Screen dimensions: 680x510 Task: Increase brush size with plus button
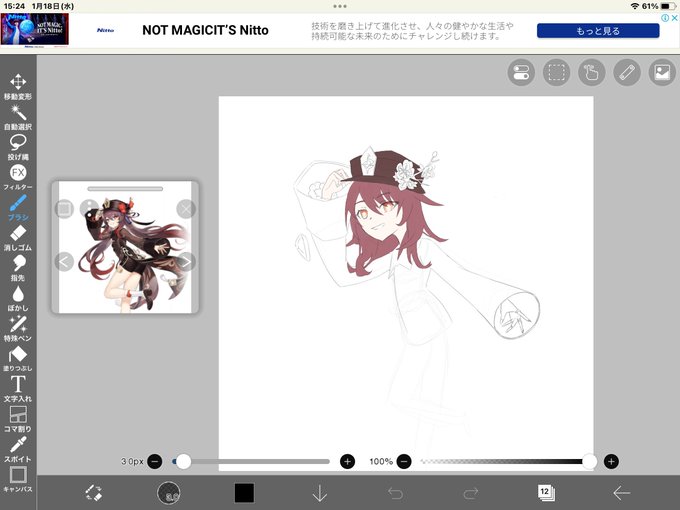pyautogui.click(x=347, y=461)
